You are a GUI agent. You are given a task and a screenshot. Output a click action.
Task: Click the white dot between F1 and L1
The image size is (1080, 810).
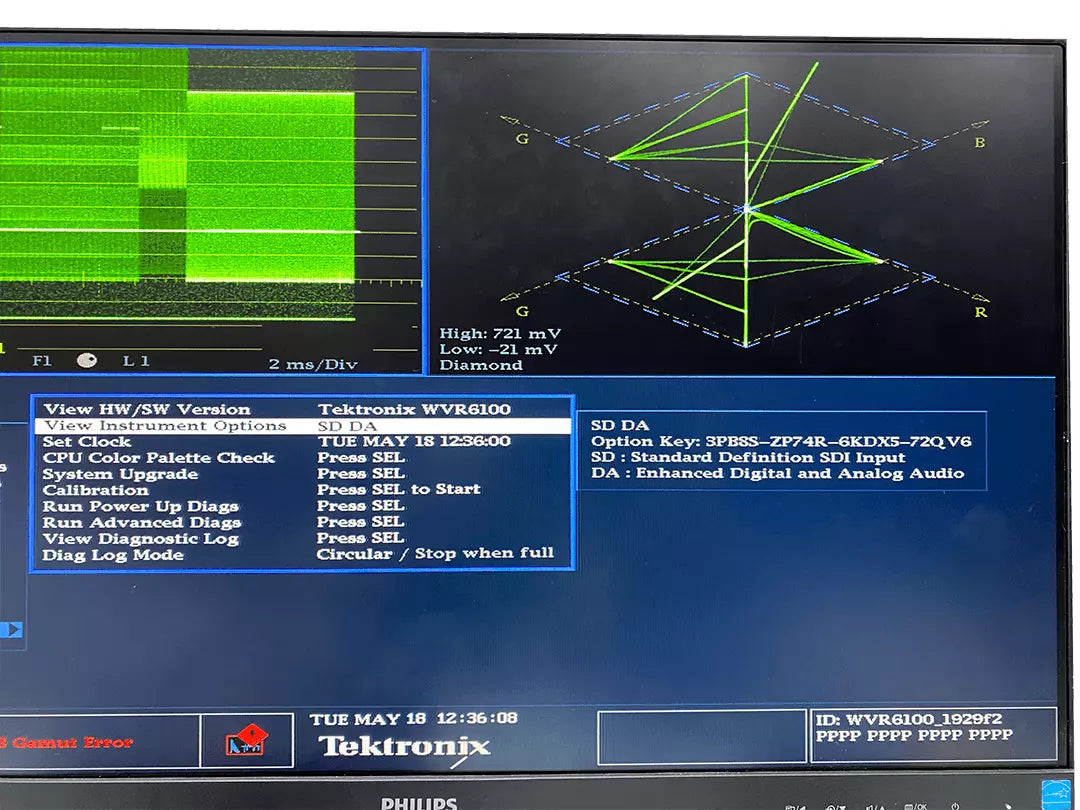[87, 361]
